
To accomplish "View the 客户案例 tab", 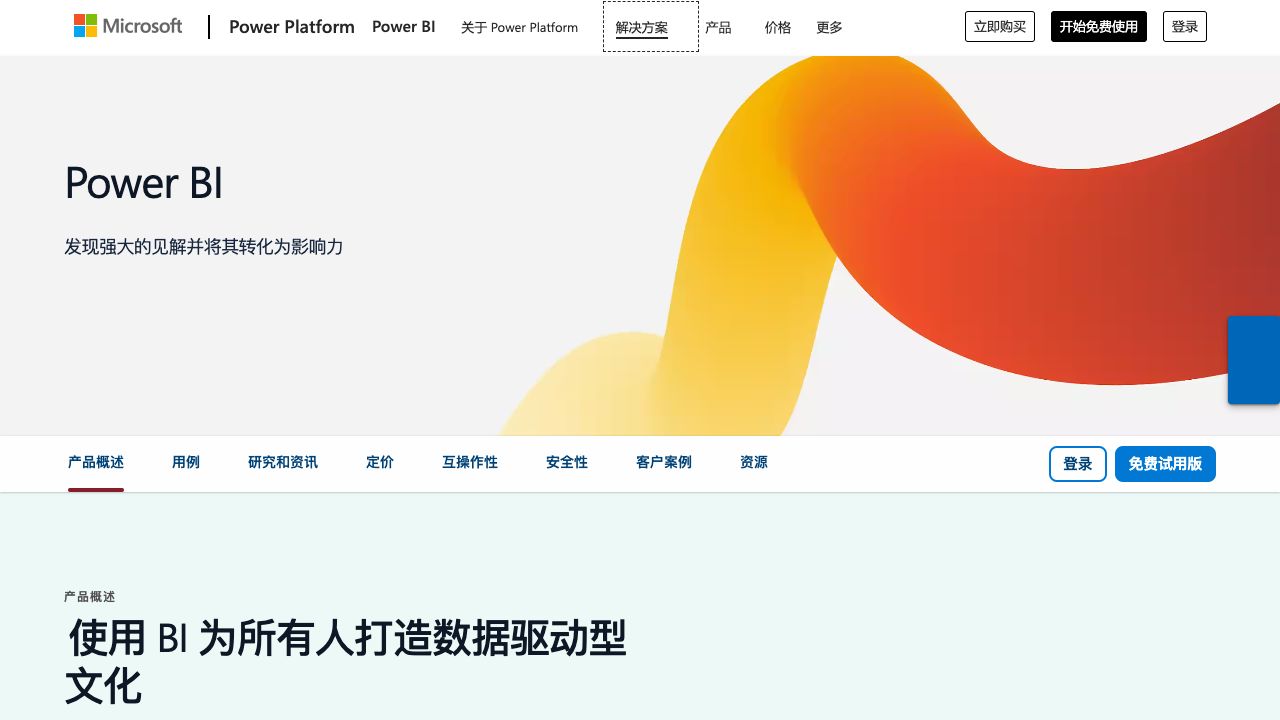I will pos(664,462).
